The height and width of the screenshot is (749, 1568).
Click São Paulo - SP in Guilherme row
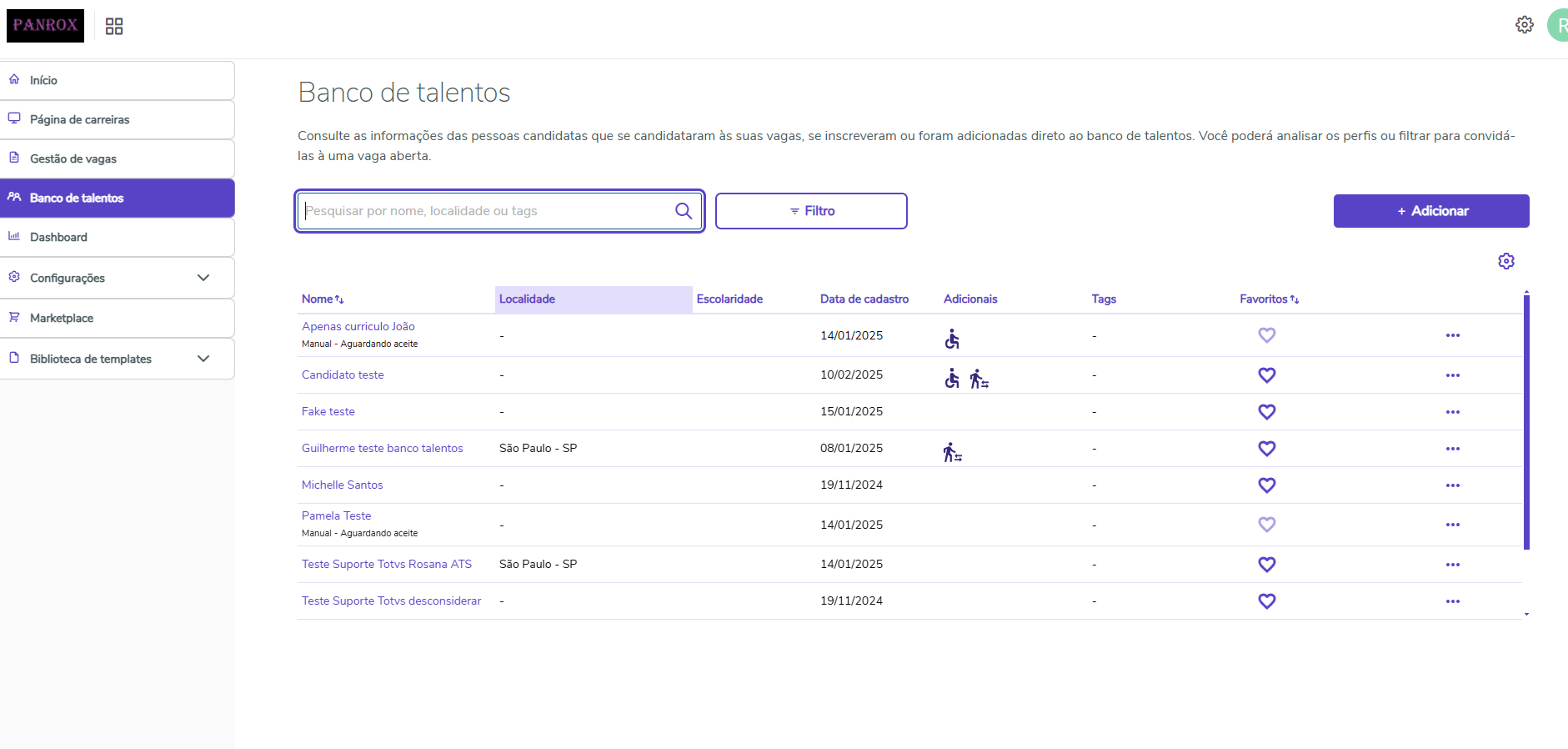pos(539,448)
